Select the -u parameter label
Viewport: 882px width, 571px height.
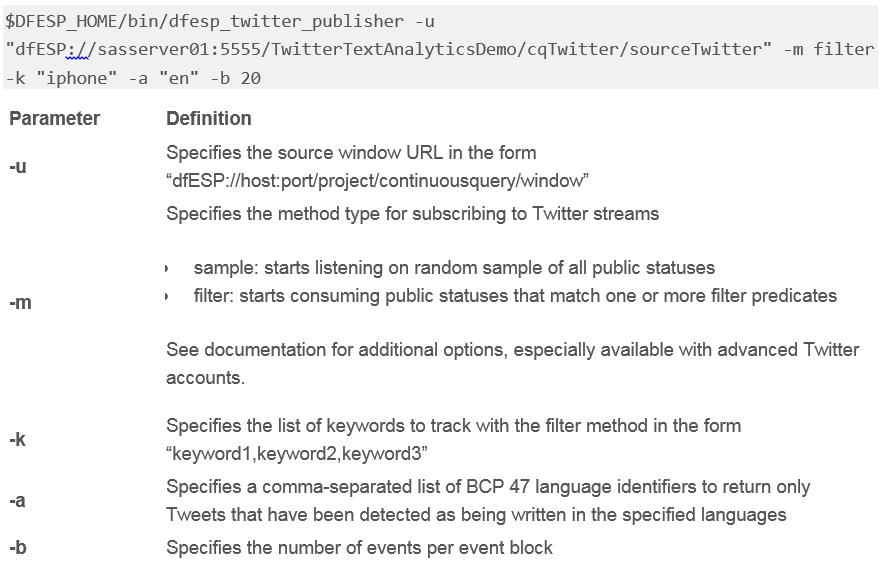(18, 167)
